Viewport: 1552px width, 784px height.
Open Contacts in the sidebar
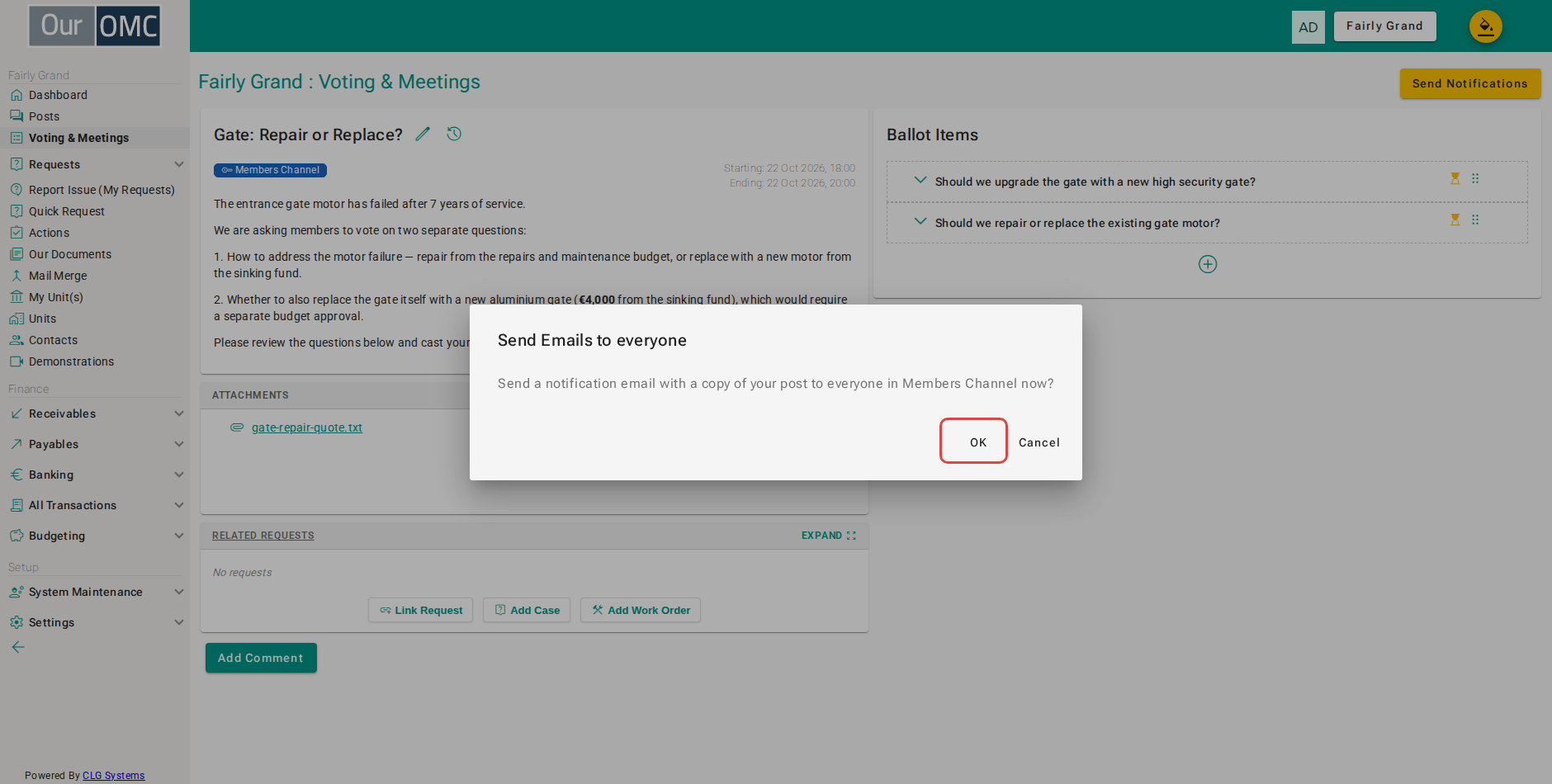coord(53,340)
